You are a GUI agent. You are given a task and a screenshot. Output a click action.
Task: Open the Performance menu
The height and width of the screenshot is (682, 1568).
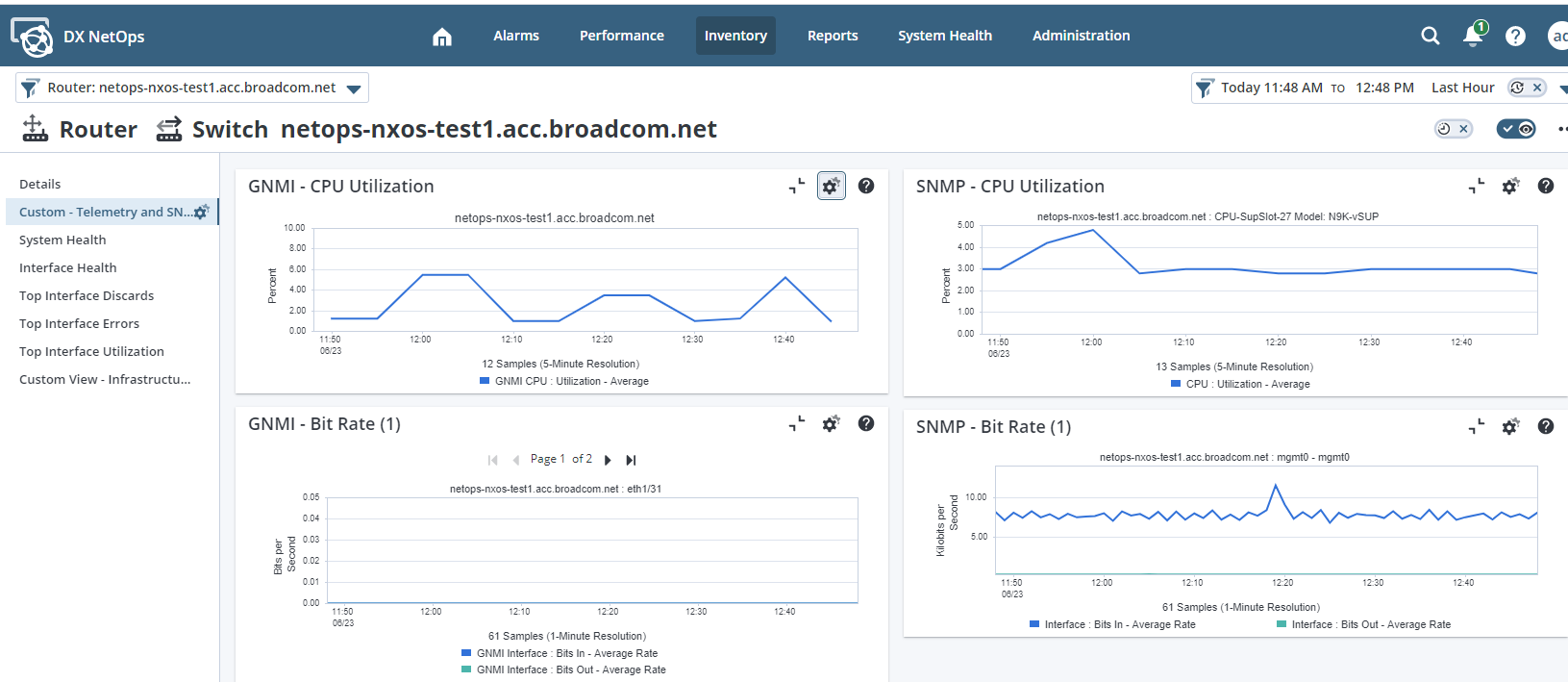click(621, 36)
